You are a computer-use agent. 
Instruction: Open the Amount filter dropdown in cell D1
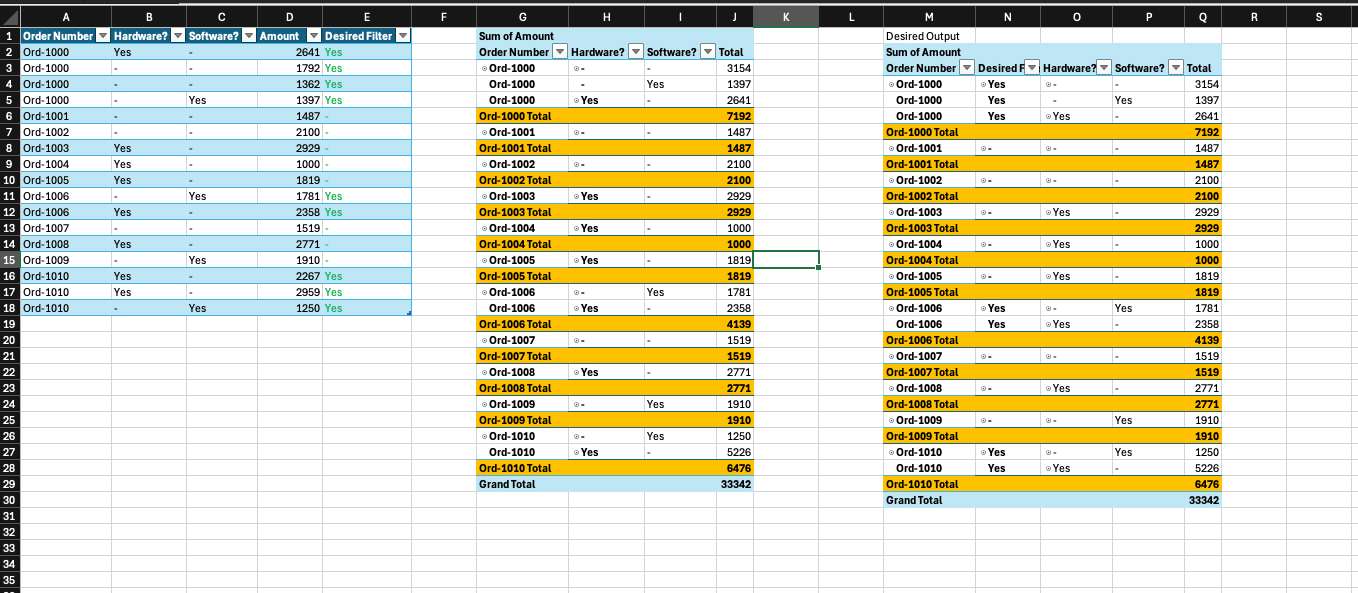(x=313, y=36)
